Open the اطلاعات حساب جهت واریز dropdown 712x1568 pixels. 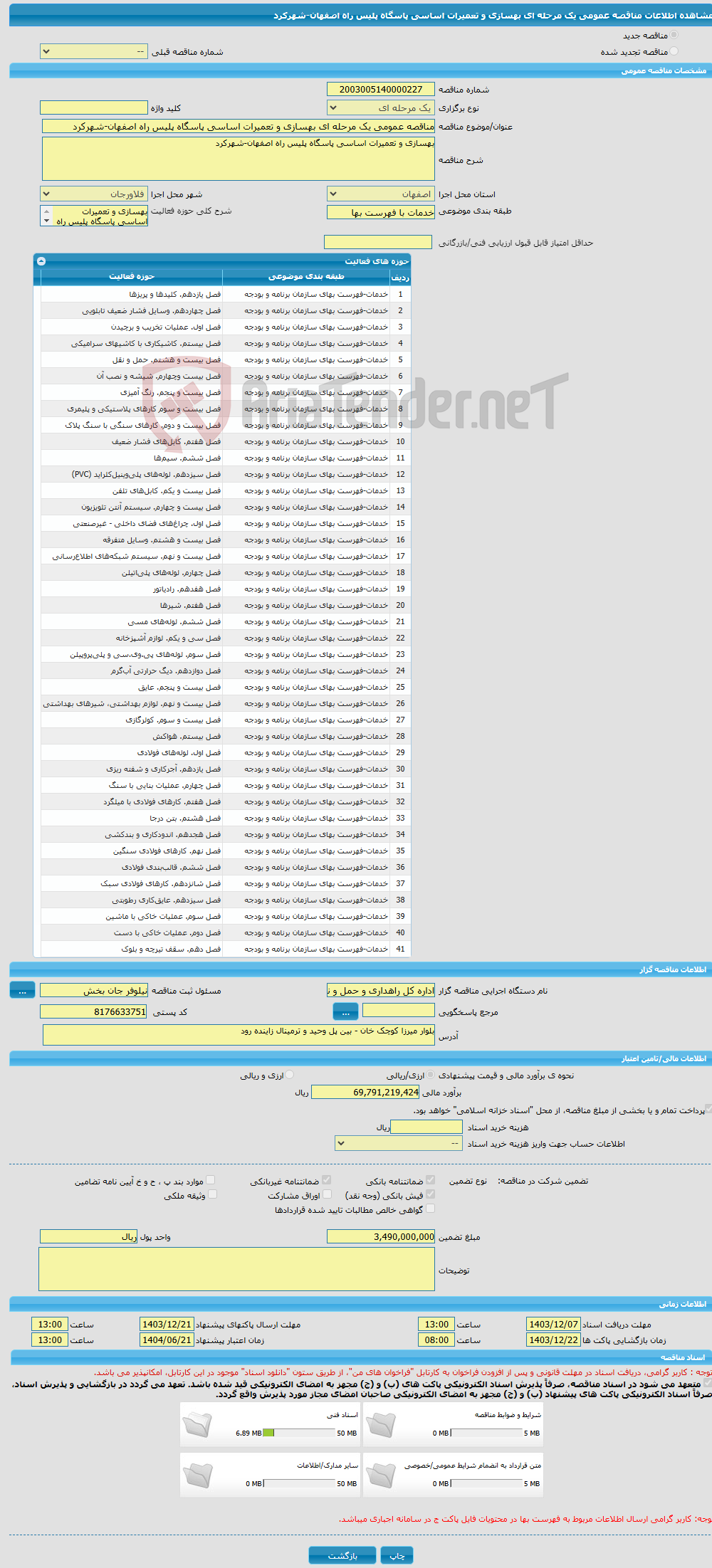tap(399, 1143)
